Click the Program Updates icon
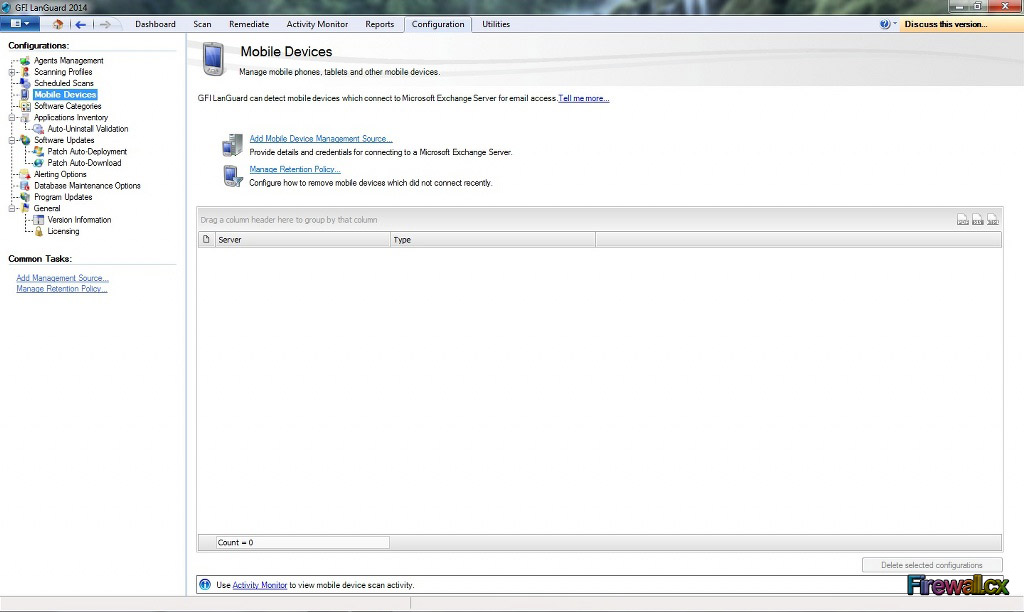 [x=25, y=197]
